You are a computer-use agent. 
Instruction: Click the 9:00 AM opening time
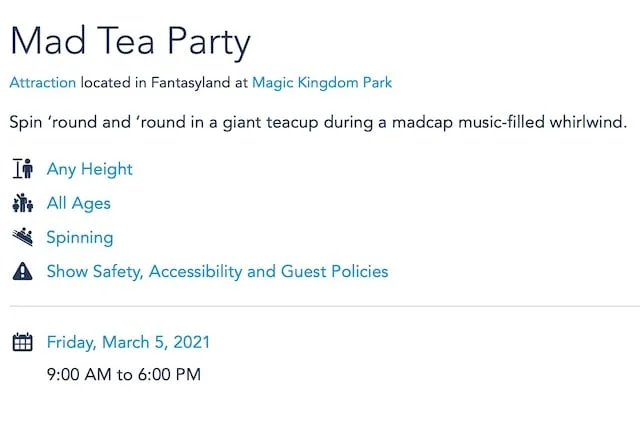[79, 375]
